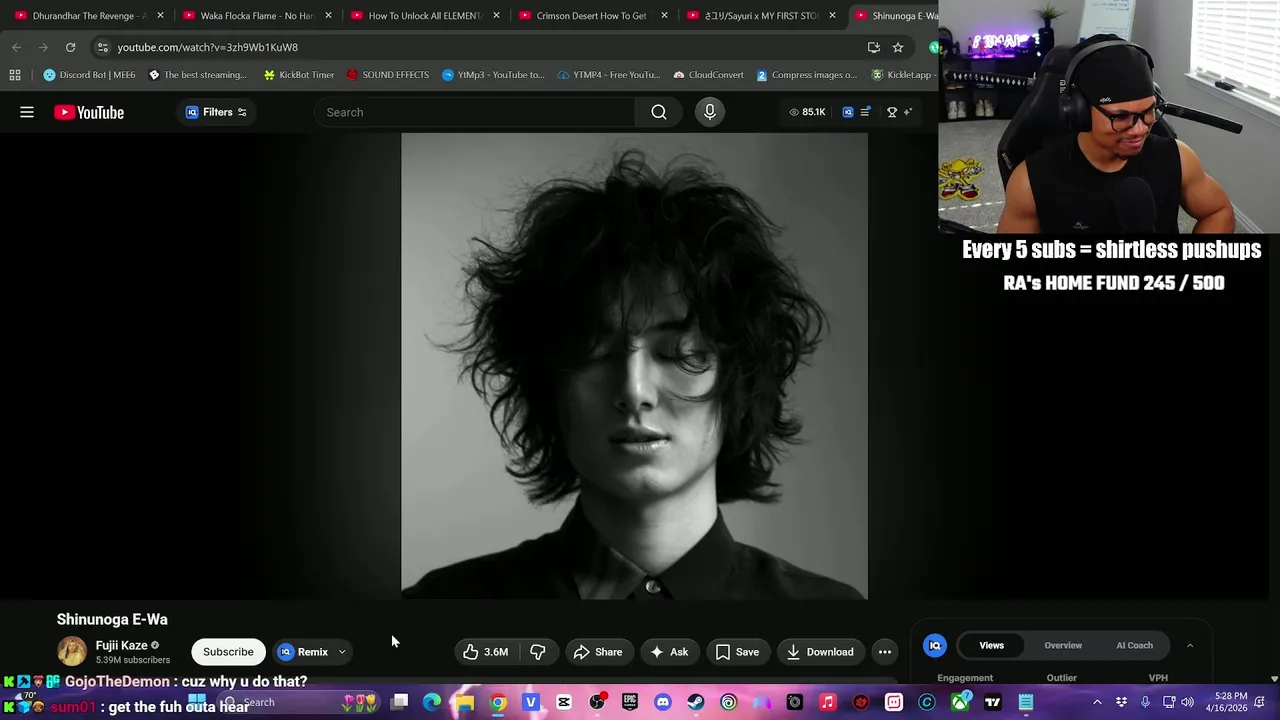Open the Ask AI button
Screen dimensions: 1280x720
(x=669, y=652)
